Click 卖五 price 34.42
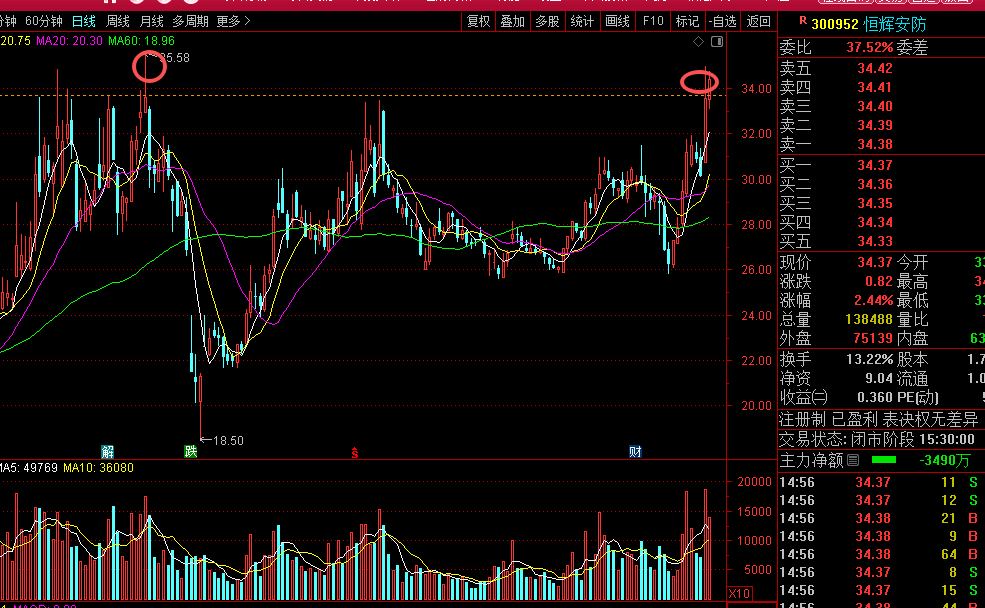This screenshot has height=608, width=985. click(874, 68)
